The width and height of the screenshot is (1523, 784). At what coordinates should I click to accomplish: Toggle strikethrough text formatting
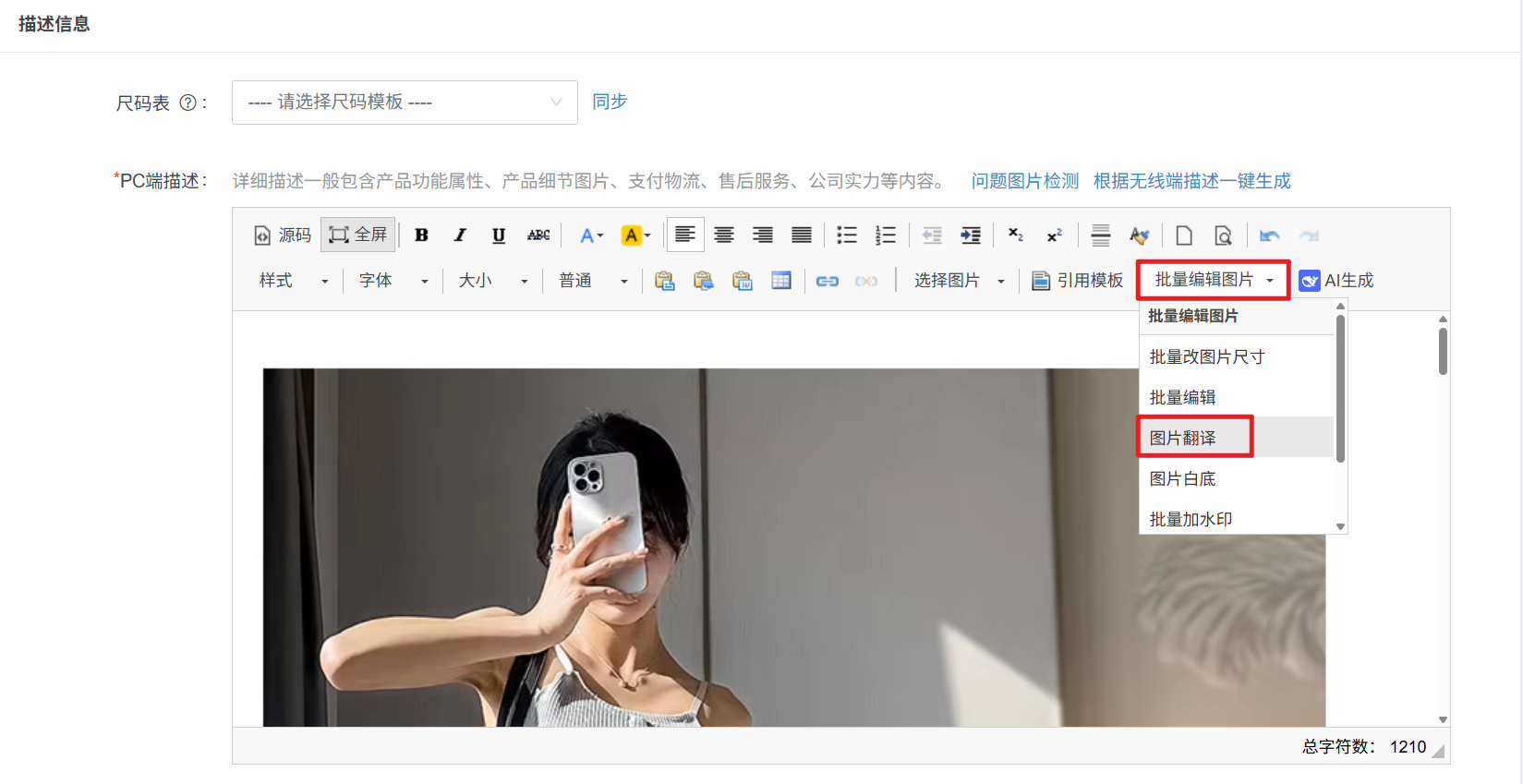point(538,235)
